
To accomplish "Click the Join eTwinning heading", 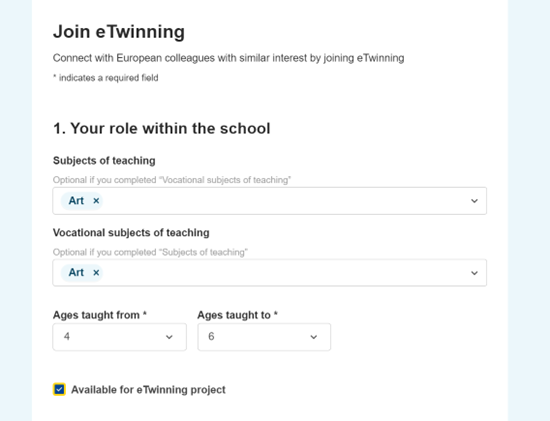I will [119, 32].
